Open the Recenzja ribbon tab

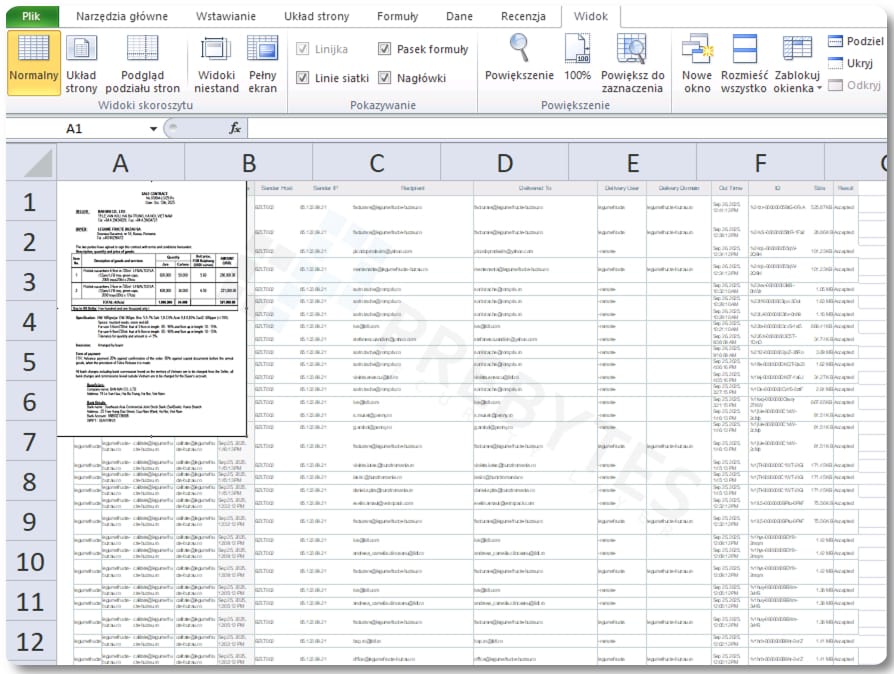click(x=523, y=16)
